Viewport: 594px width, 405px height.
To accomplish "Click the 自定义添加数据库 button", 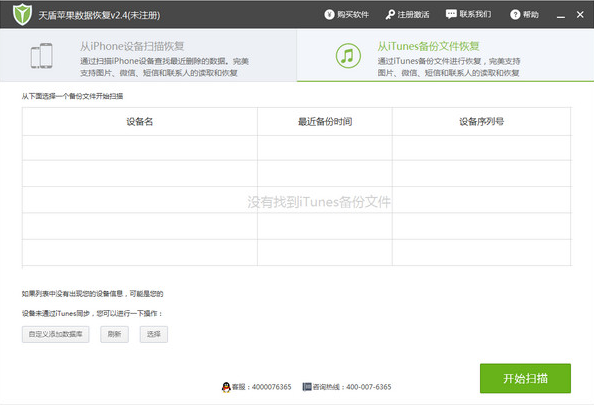I will coord(56,334).
